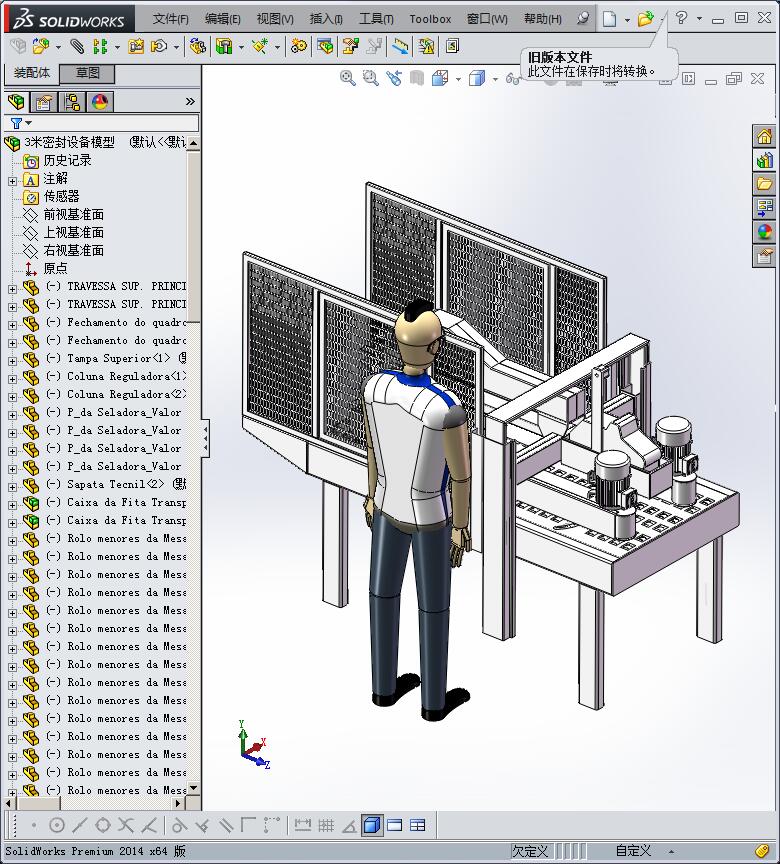Image resolution: width=780 pixels, height=864 pixels.
Task: Expand Sapata Tecnil<2> tree node
Action: pyautogui.click(x=12, y=487)
